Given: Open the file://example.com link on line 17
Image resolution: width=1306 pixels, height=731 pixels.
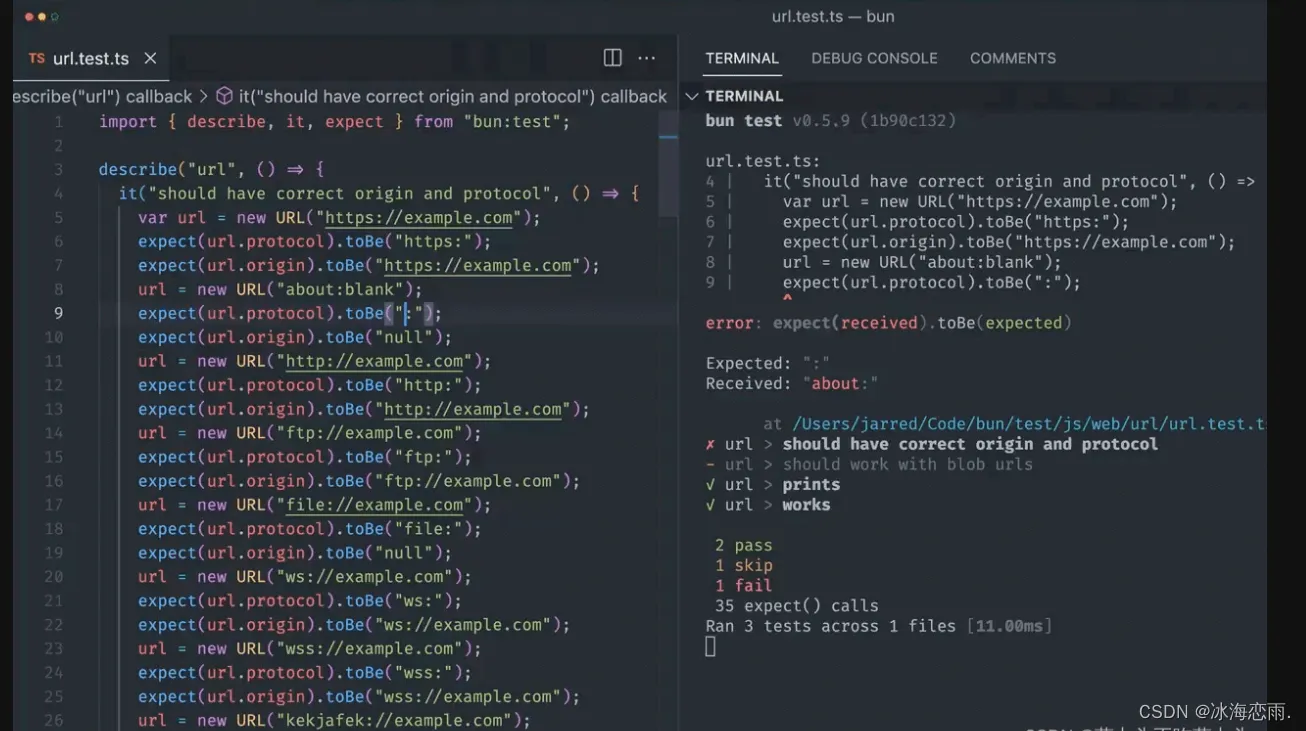Looking at the screenshot, I should (375, 506).
